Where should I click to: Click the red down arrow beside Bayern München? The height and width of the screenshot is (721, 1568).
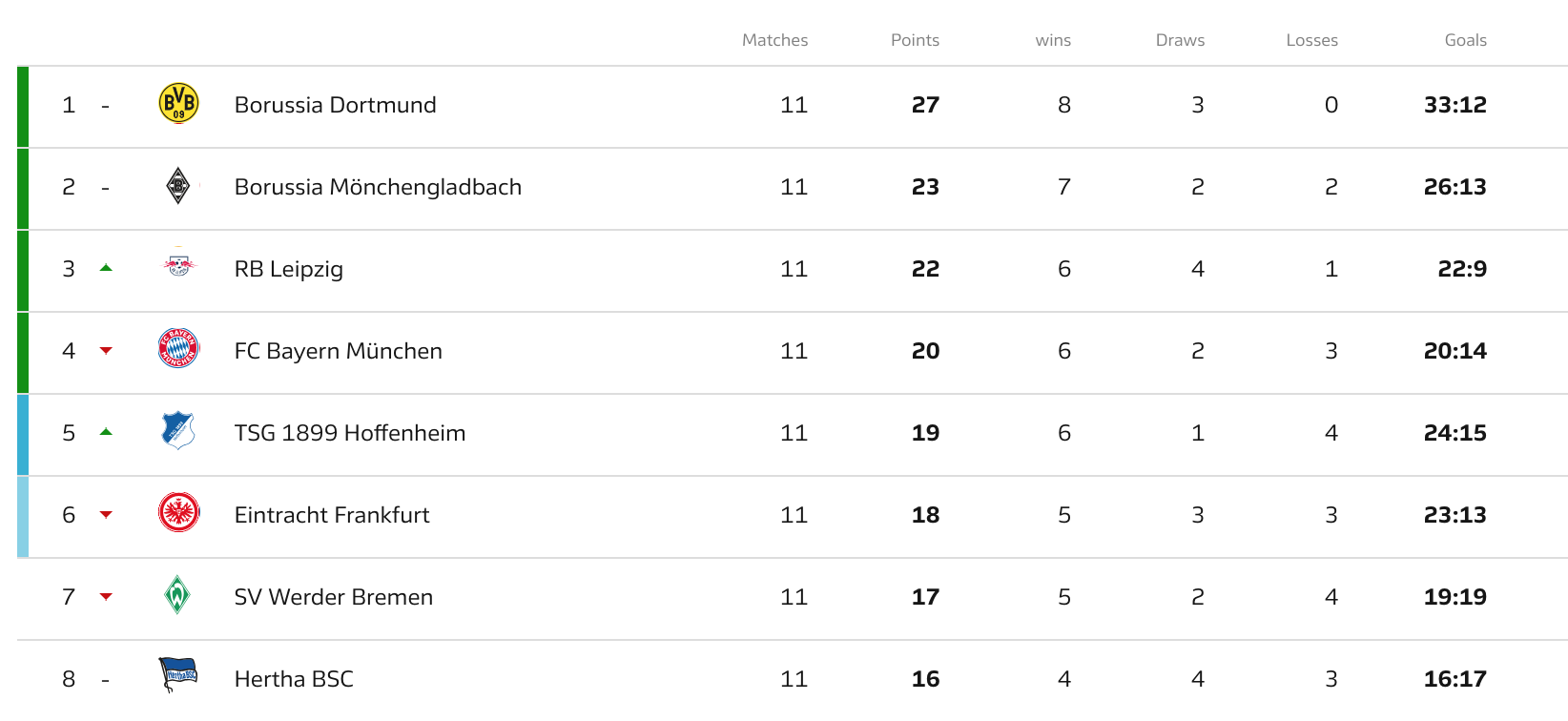pos(106,351)
